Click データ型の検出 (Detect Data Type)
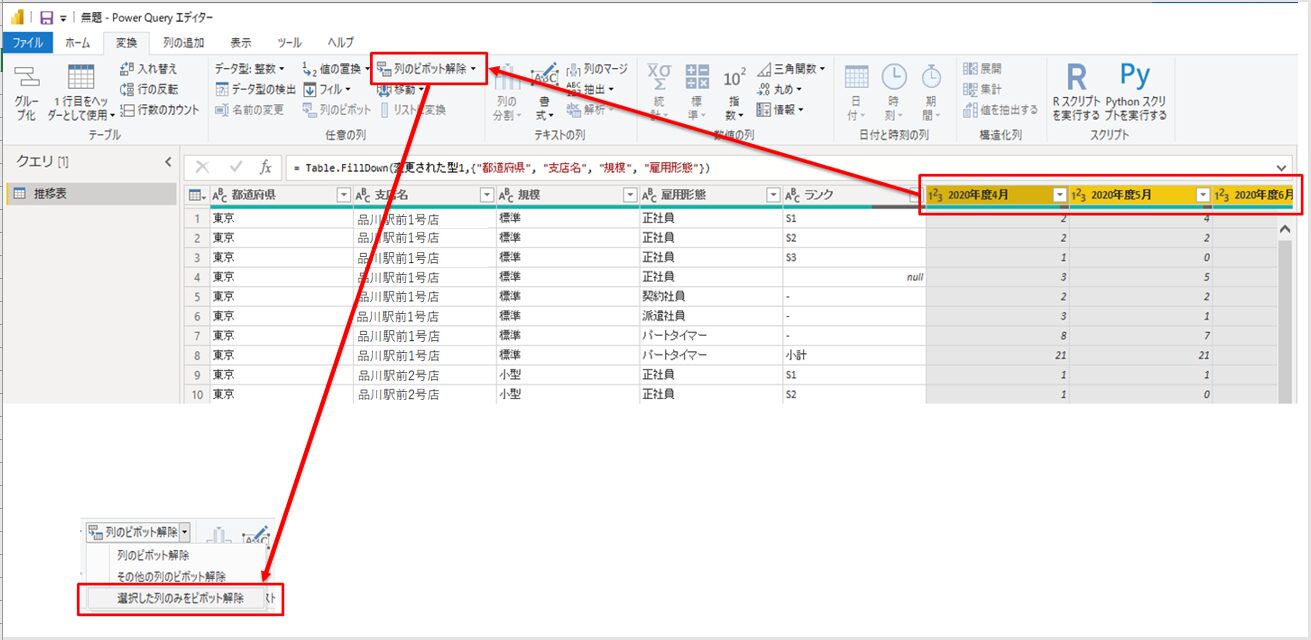 (x=255, y=89)
